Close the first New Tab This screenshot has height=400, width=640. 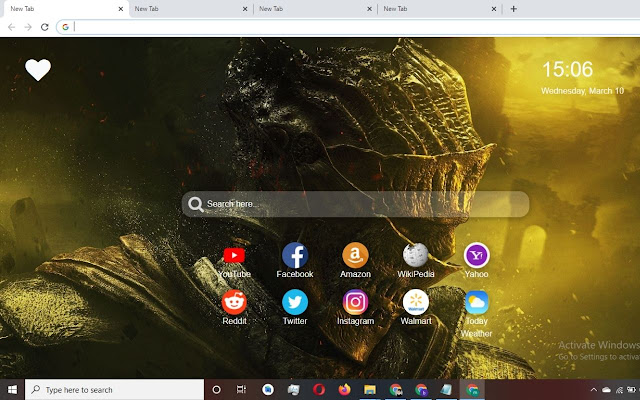[x=121, y=8]
